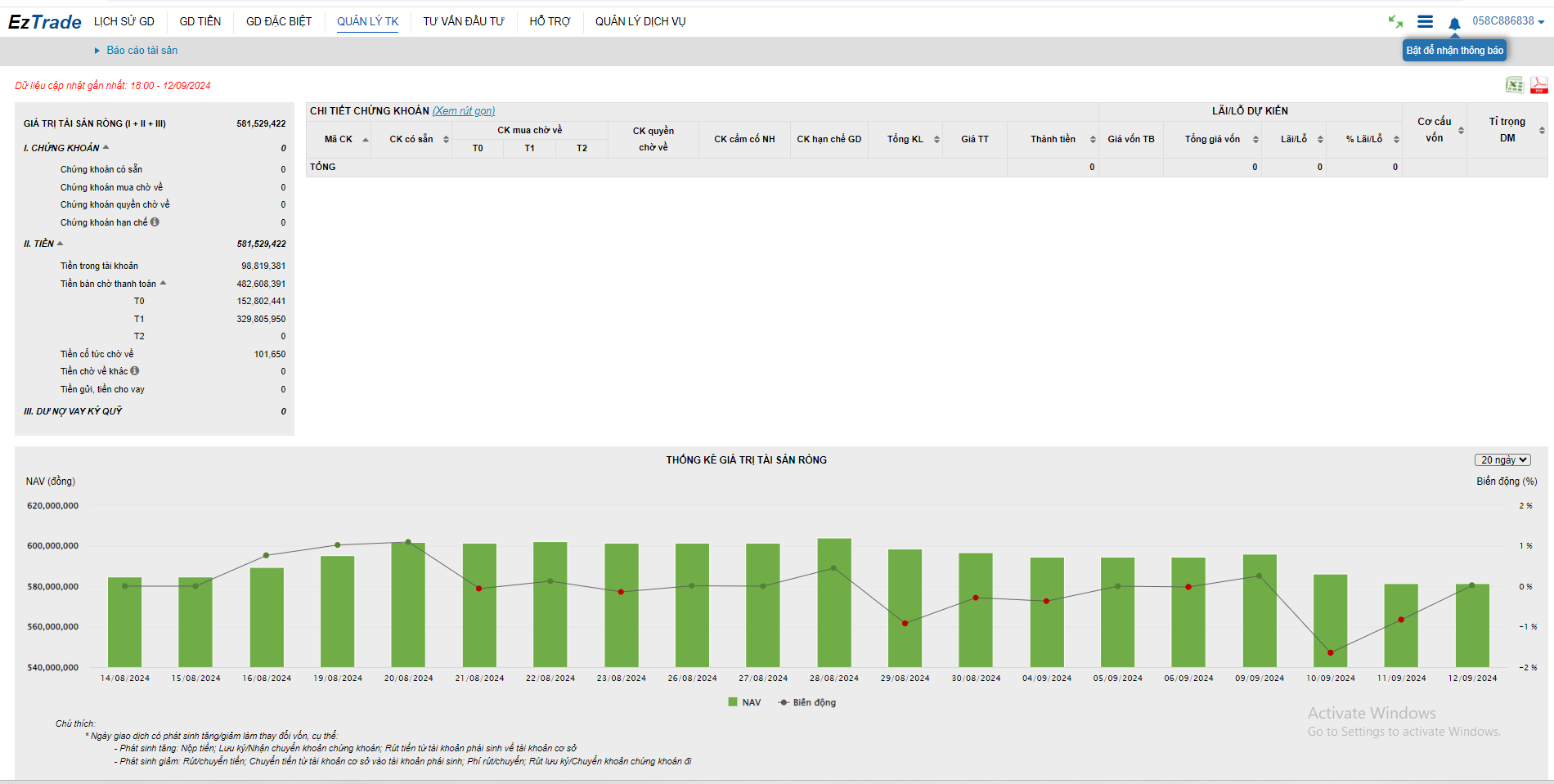The image size is (1554, 784).
Task: Click the 28/08/2024 NAV bar
Action: (834, 603)
